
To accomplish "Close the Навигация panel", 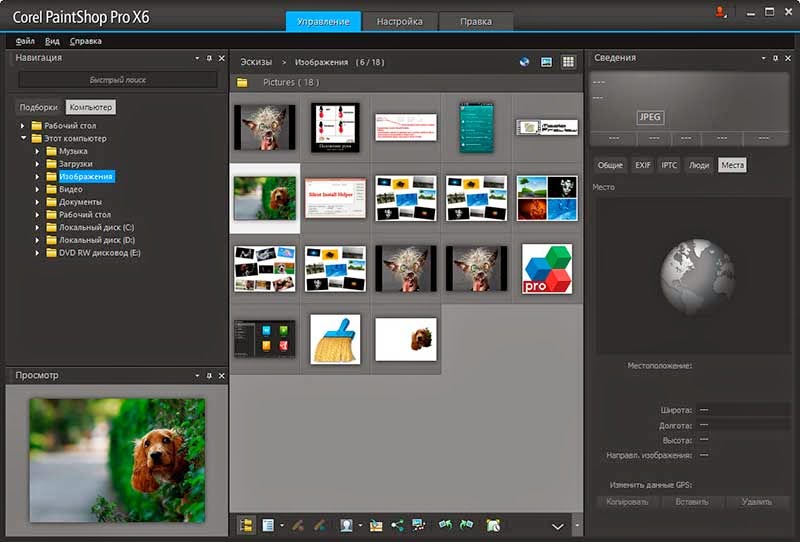I will click(x=221, y=58).
